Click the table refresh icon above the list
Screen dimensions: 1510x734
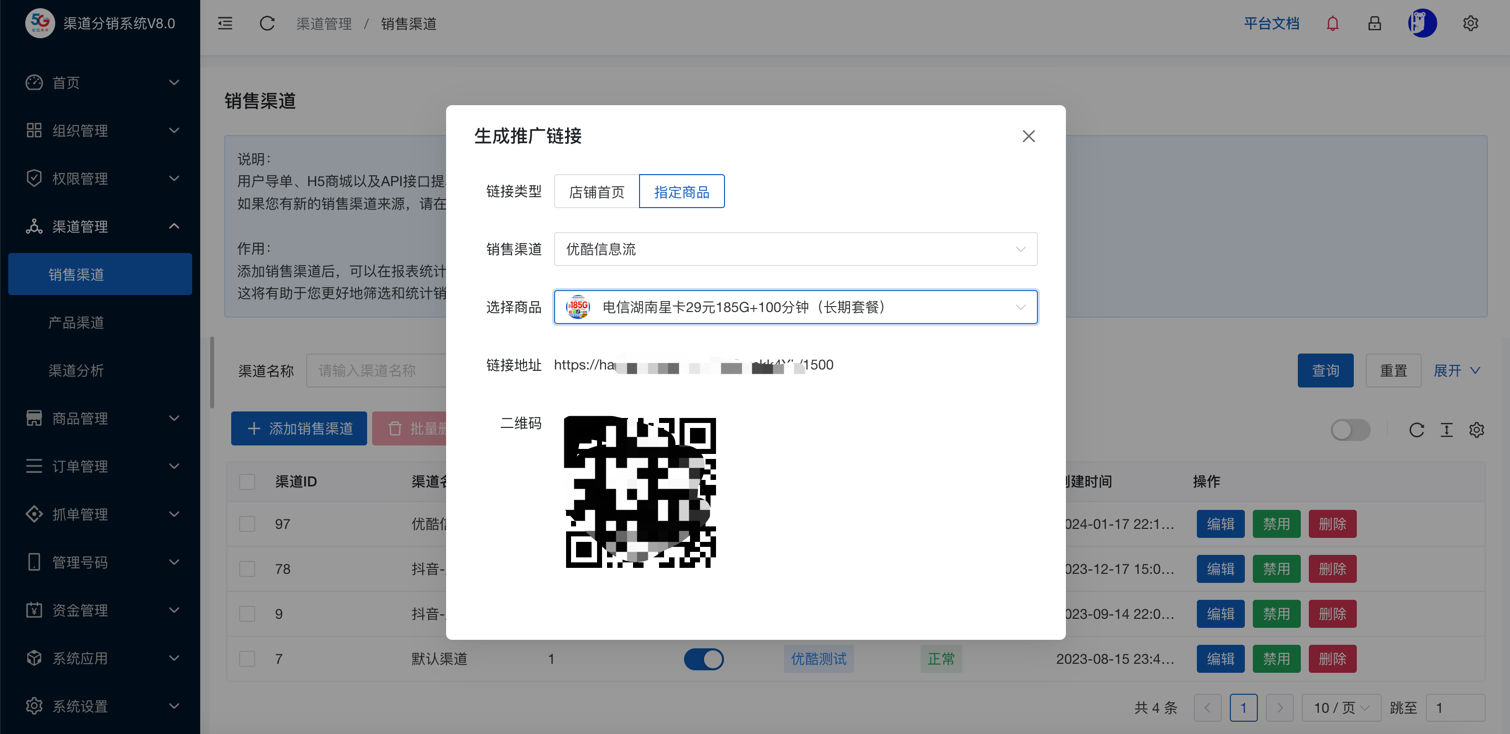pyautogui.click(x=1416, y=429)
